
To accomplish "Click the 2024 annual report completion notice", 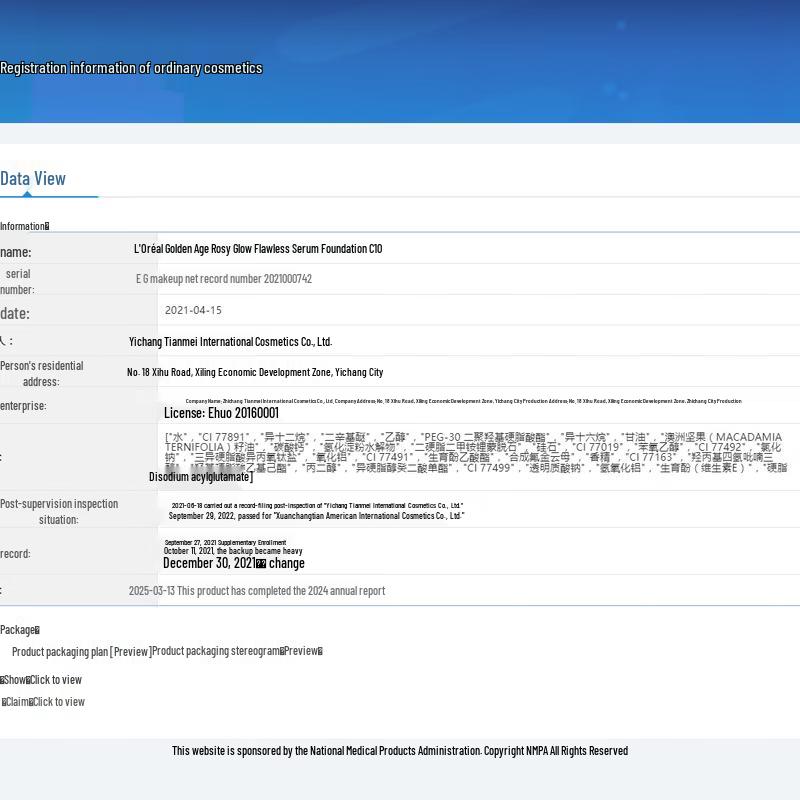I will click(257, 591).
